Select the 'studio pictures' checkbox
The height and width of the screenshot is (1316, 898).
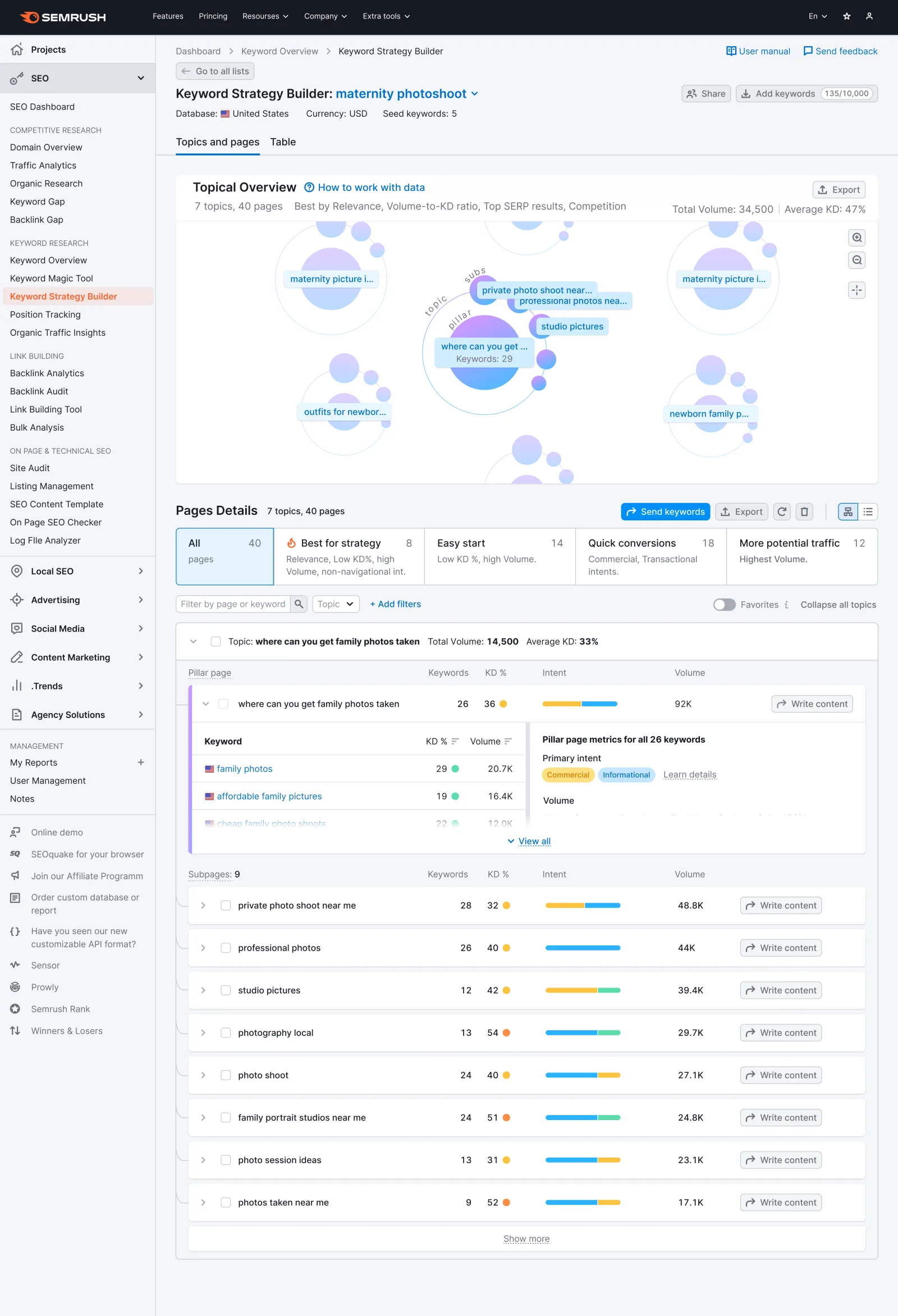click(226, 990)
